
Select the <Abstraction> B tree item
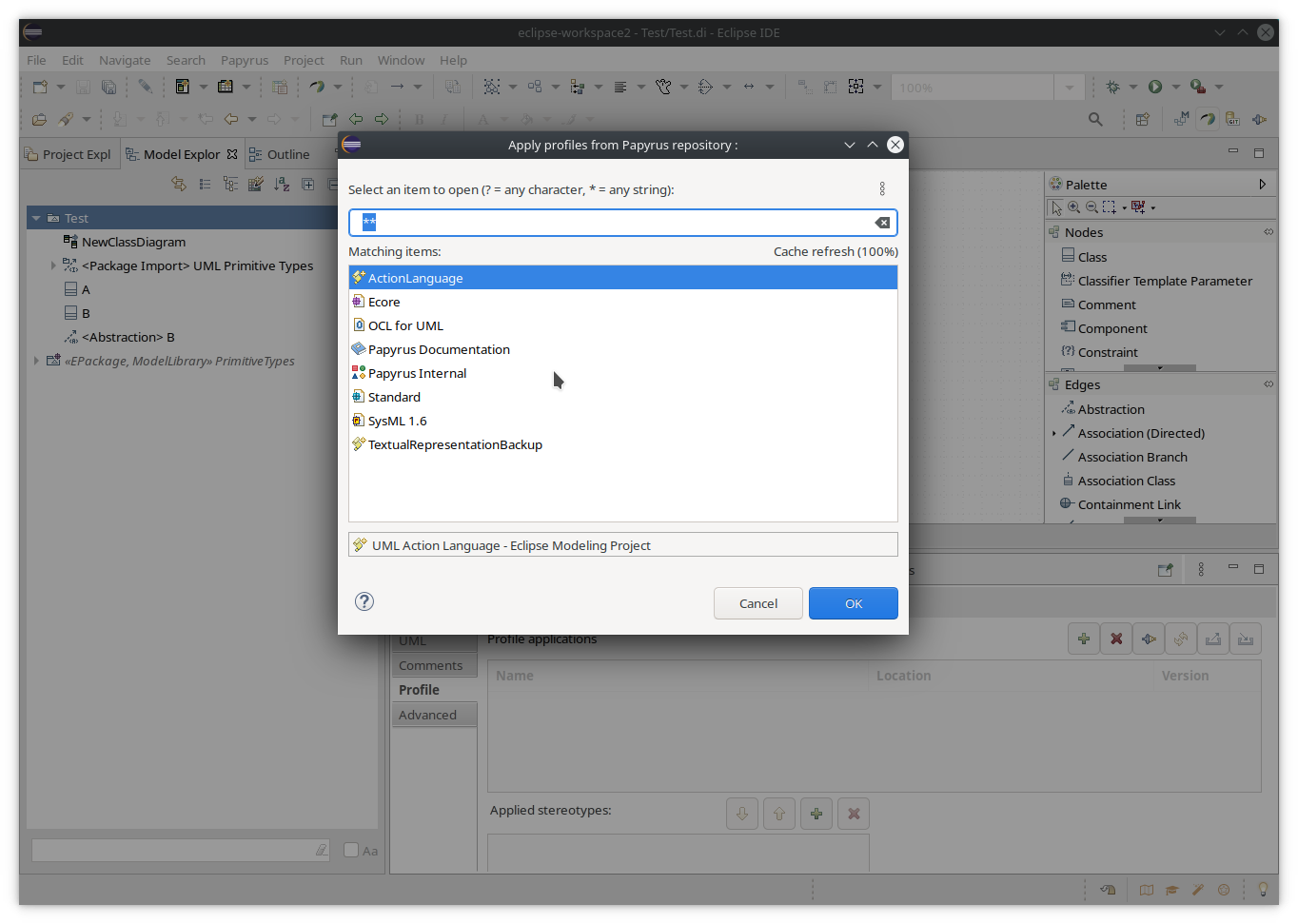click(119, 337)
